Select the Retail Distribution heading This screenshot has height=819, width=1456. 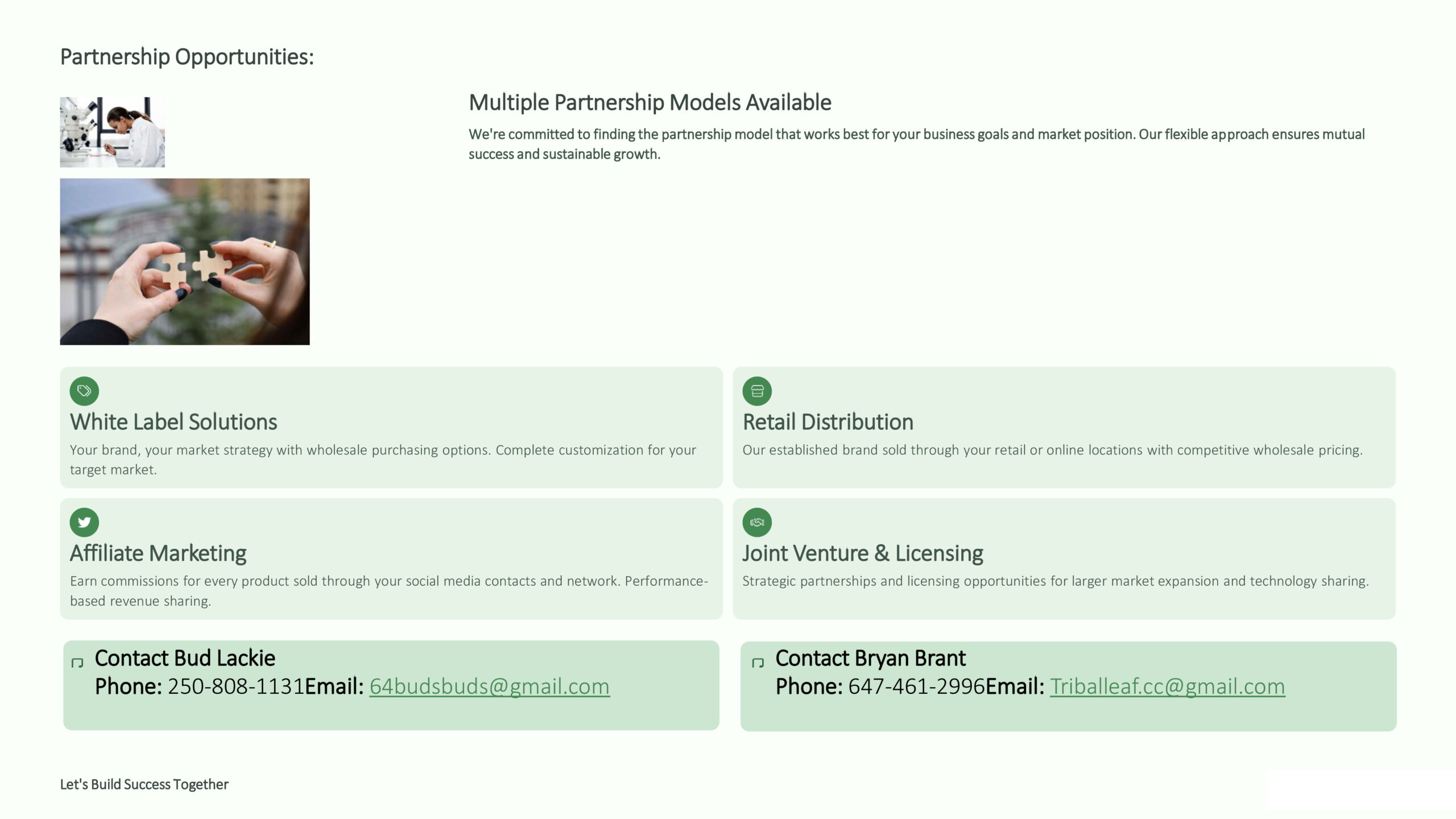tap(828, 422)
